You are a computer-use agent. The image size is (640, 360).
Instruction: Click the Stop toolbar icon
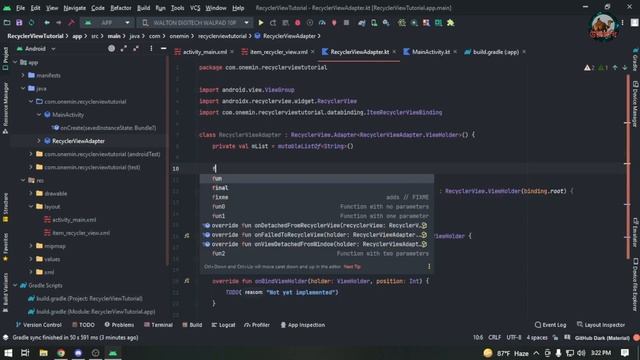pyautogui.click(x=347, y=23)
